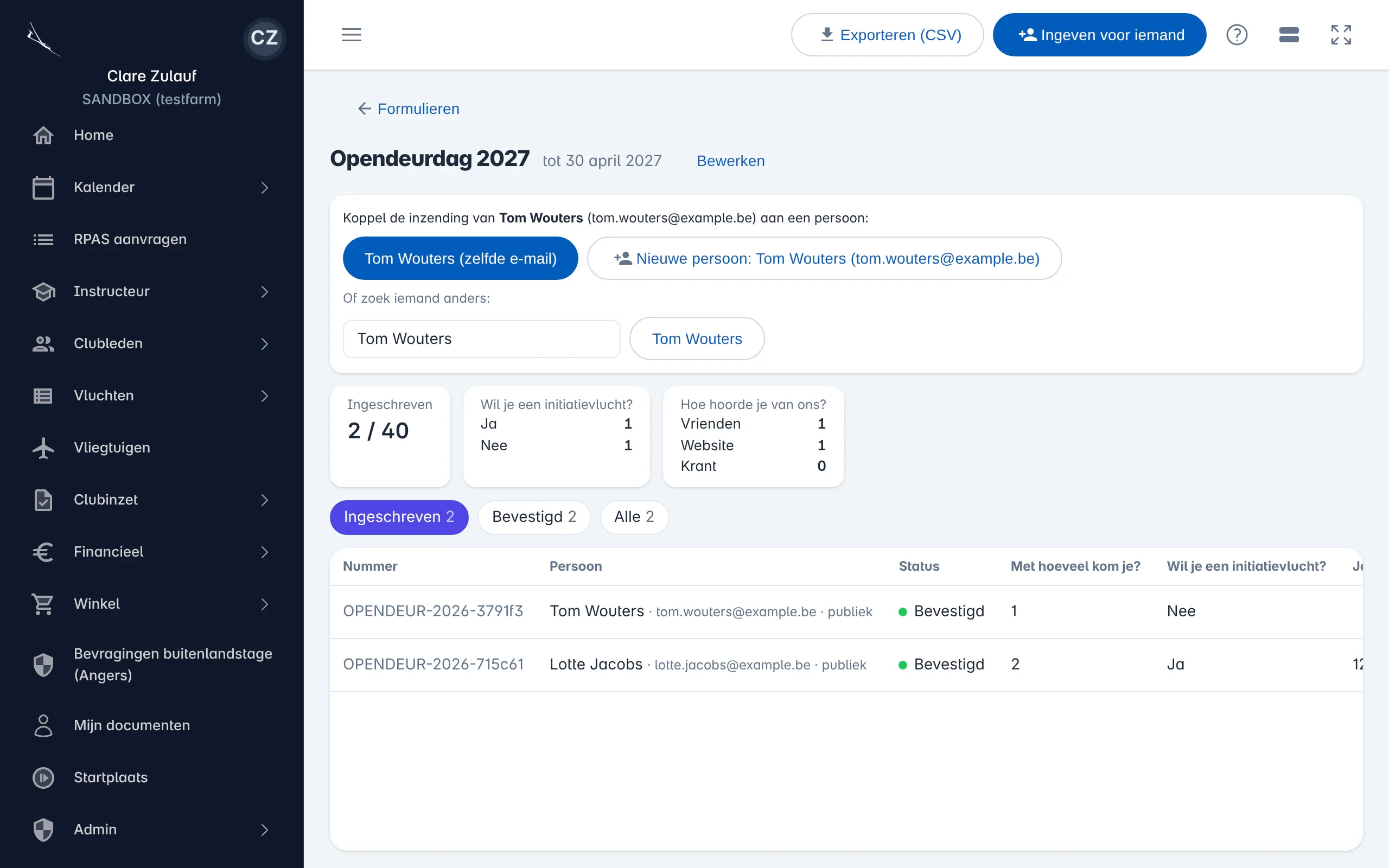Click the Clubinzet document check icon

43,500
